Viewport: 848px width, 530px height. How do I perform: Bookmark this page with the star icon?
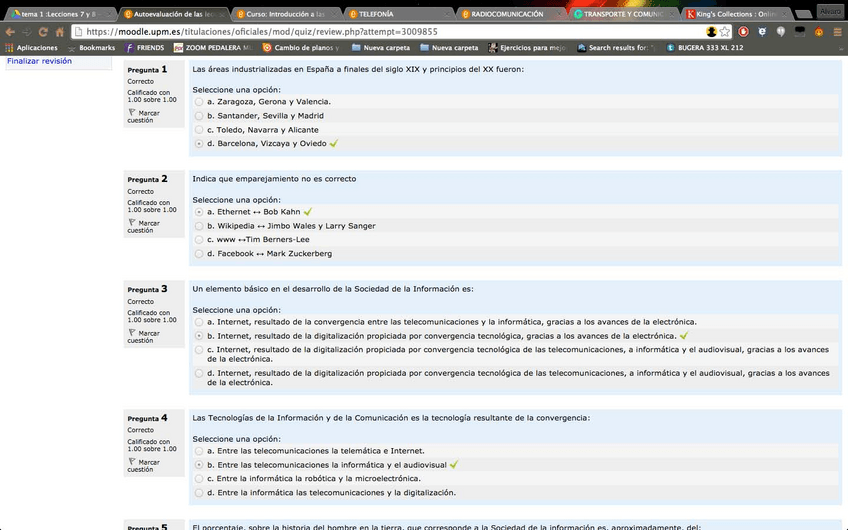click(727, 32)
